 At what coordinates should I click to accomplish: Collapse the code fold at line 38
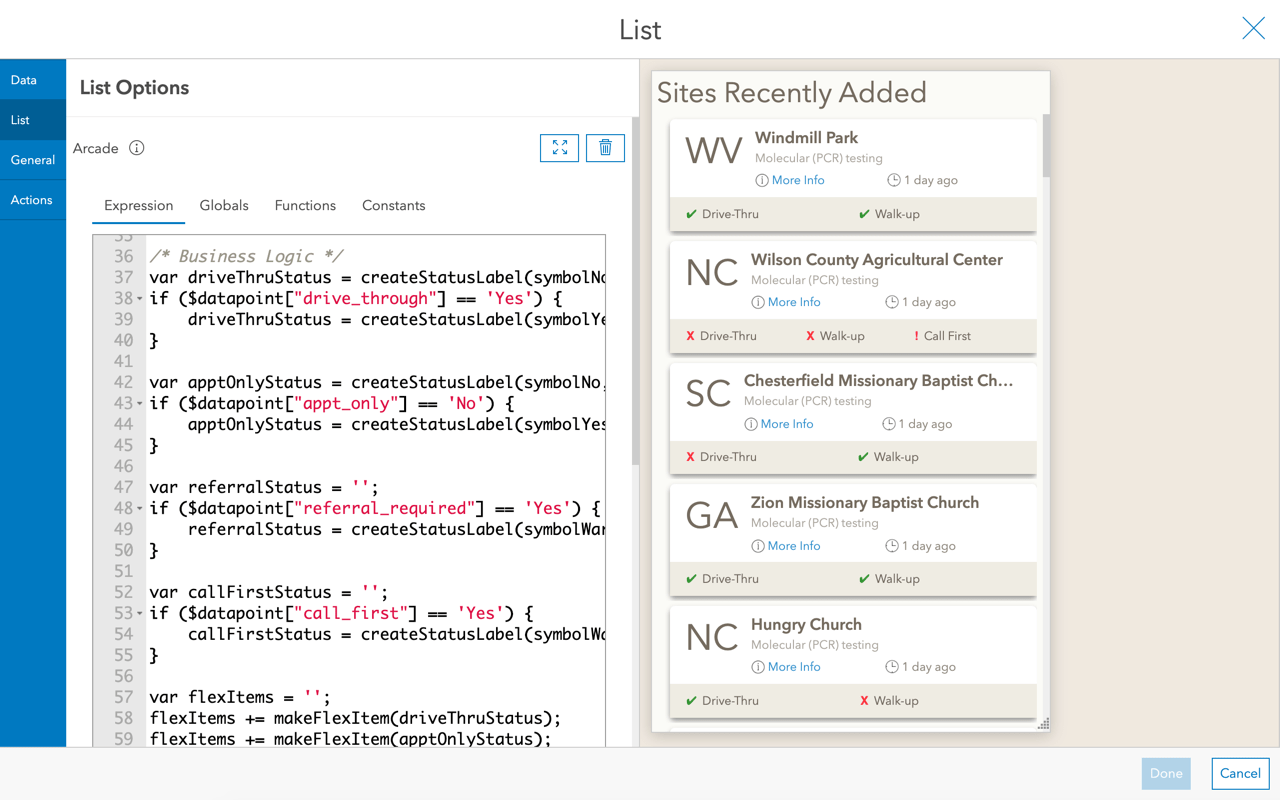(140, 299)
